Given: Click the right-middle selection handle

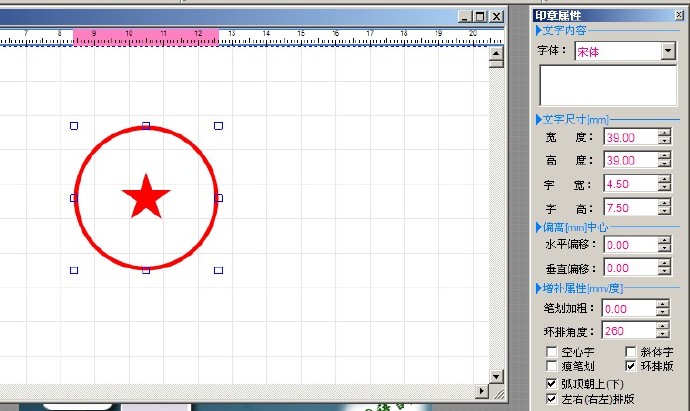Looking at the screenshot, I should click(218, 198).
